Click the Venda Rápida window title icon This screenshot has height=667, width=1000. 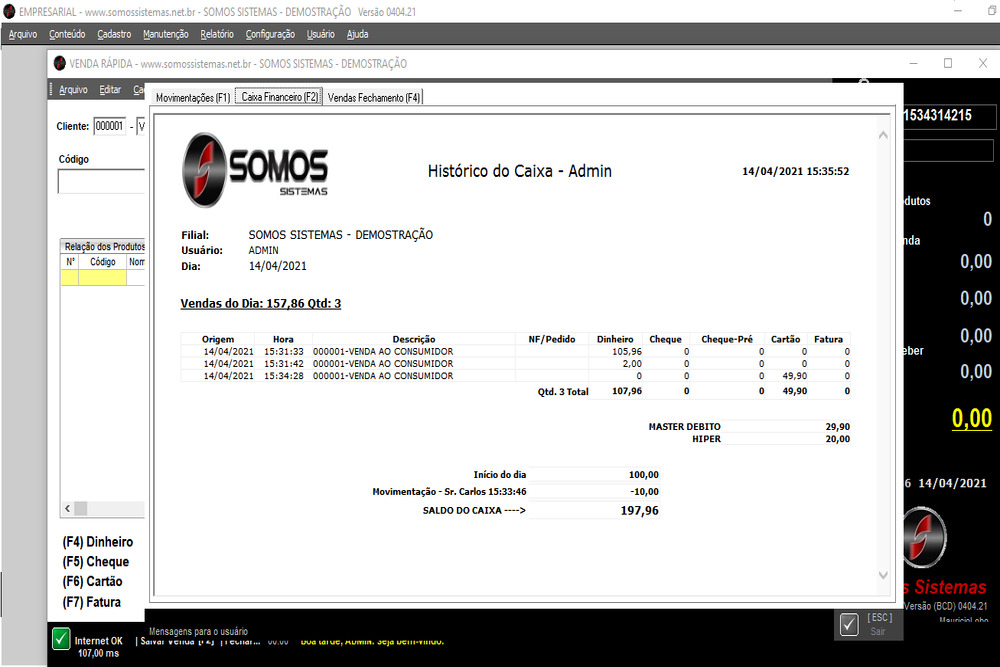pyautogui.click(x=60, y=63)
